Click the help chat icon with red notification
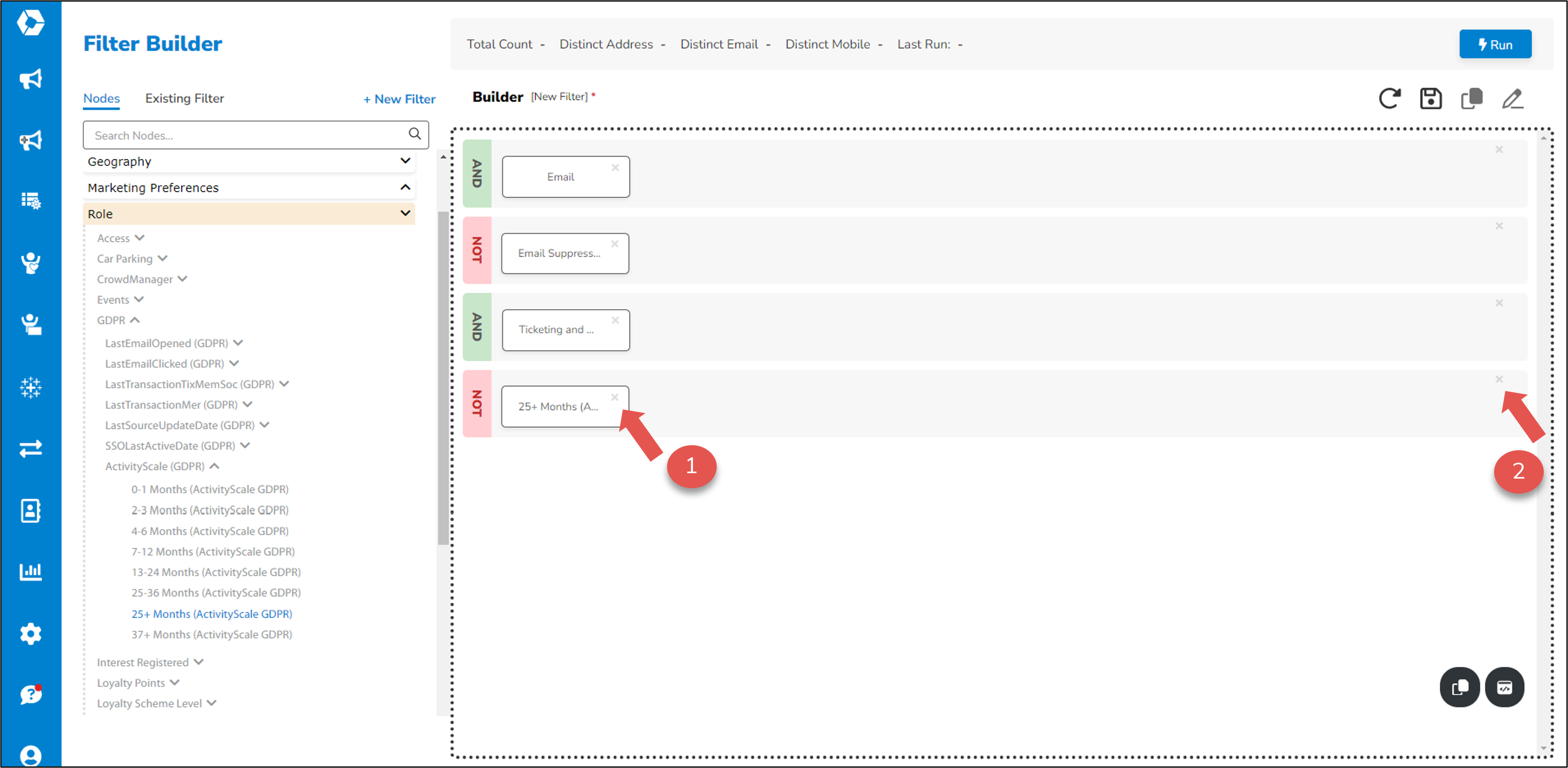This screenshot has width=1568, height=768. click(x=30, y=694)
